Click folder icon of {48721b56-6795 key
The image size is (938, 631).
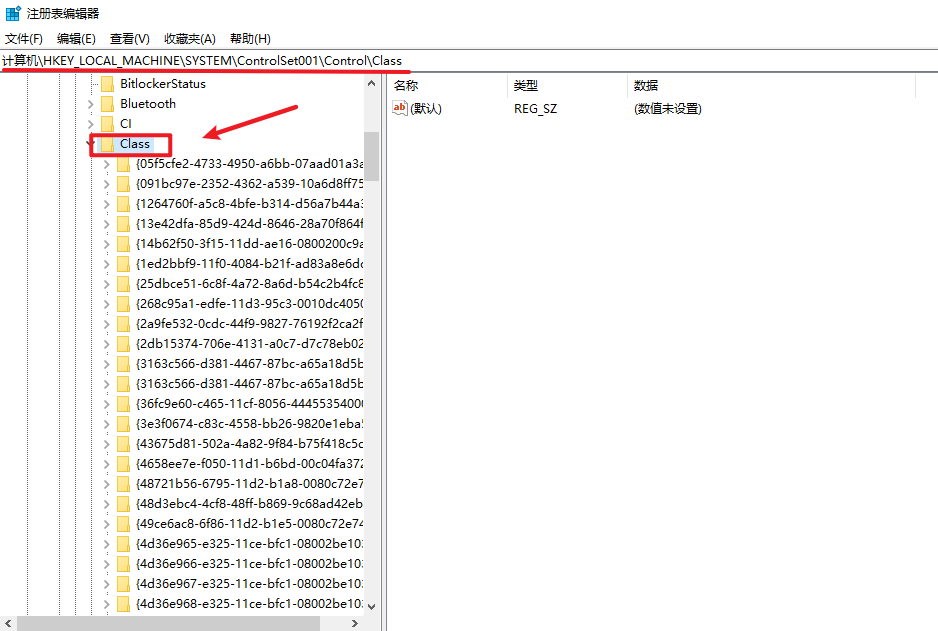[x=123, y=484]
